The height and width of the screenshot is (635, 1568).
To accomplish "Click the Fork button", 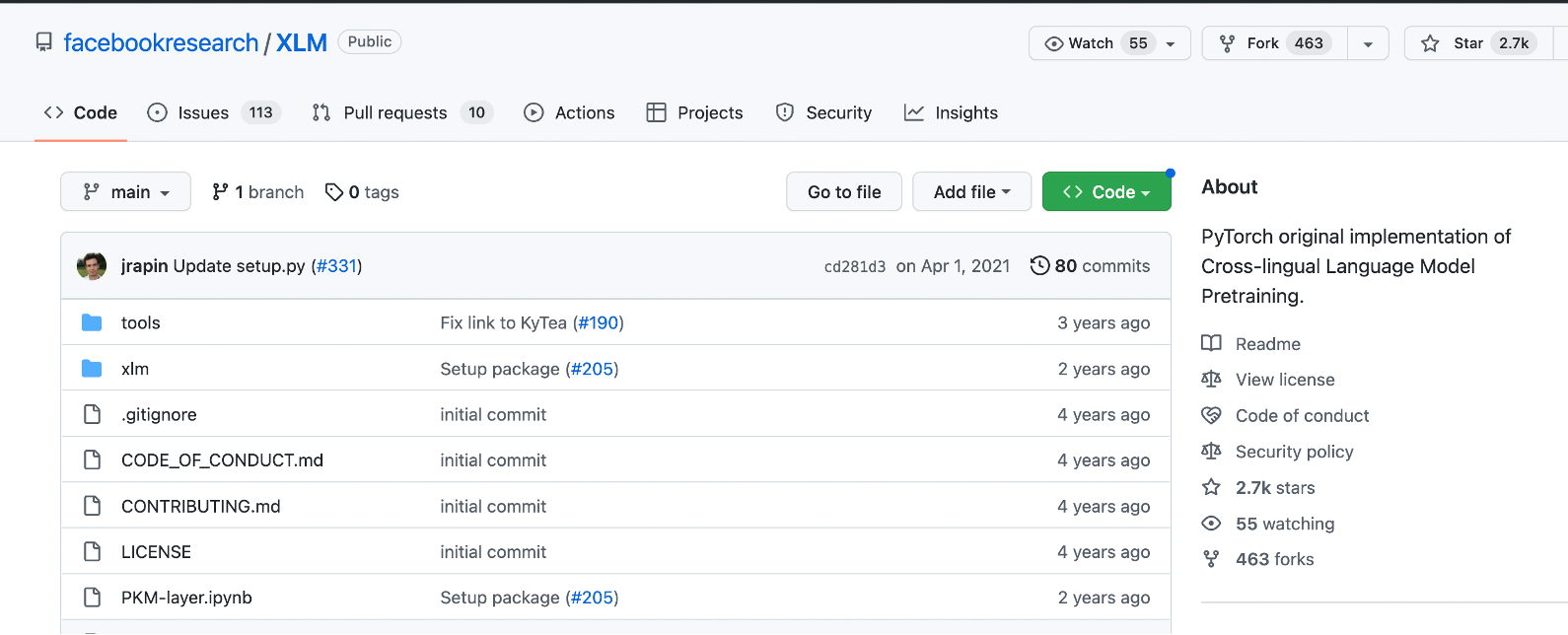I will (1275, 43).
